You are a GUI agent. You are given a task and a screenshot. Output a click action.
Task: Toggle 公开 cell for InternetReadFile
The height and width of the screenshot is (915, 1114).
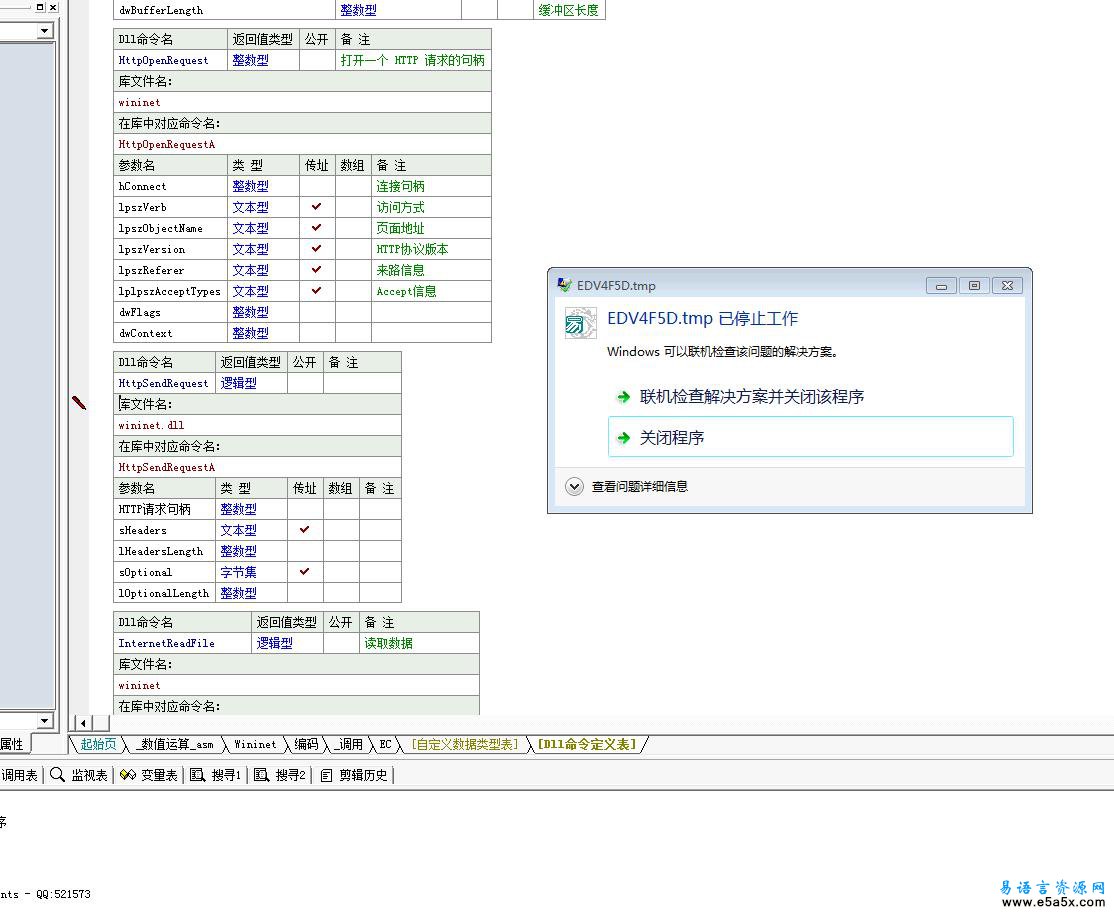[x=340, y=643]
